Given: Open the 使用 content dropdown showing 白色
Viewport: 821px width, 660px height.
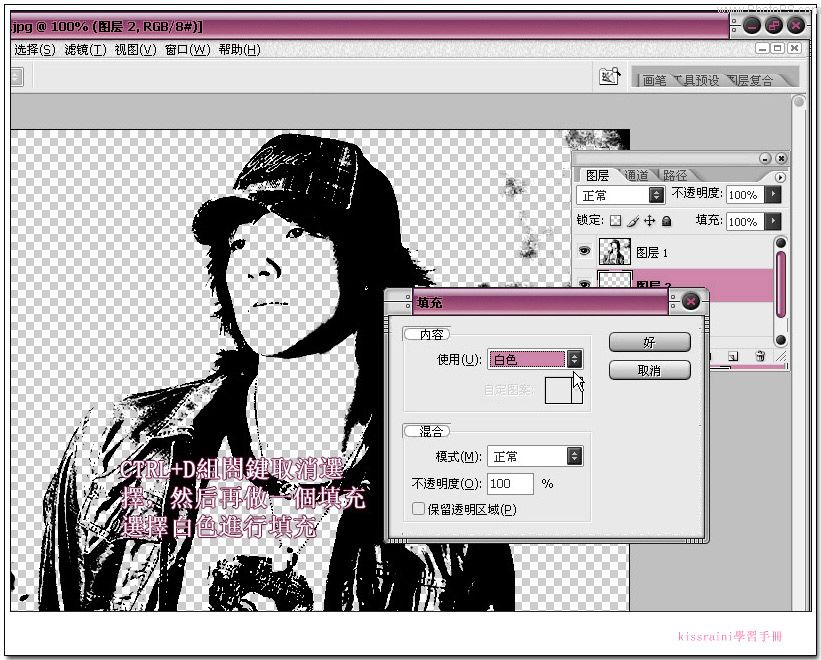Looking at the screenshot, I should (535, 359).
